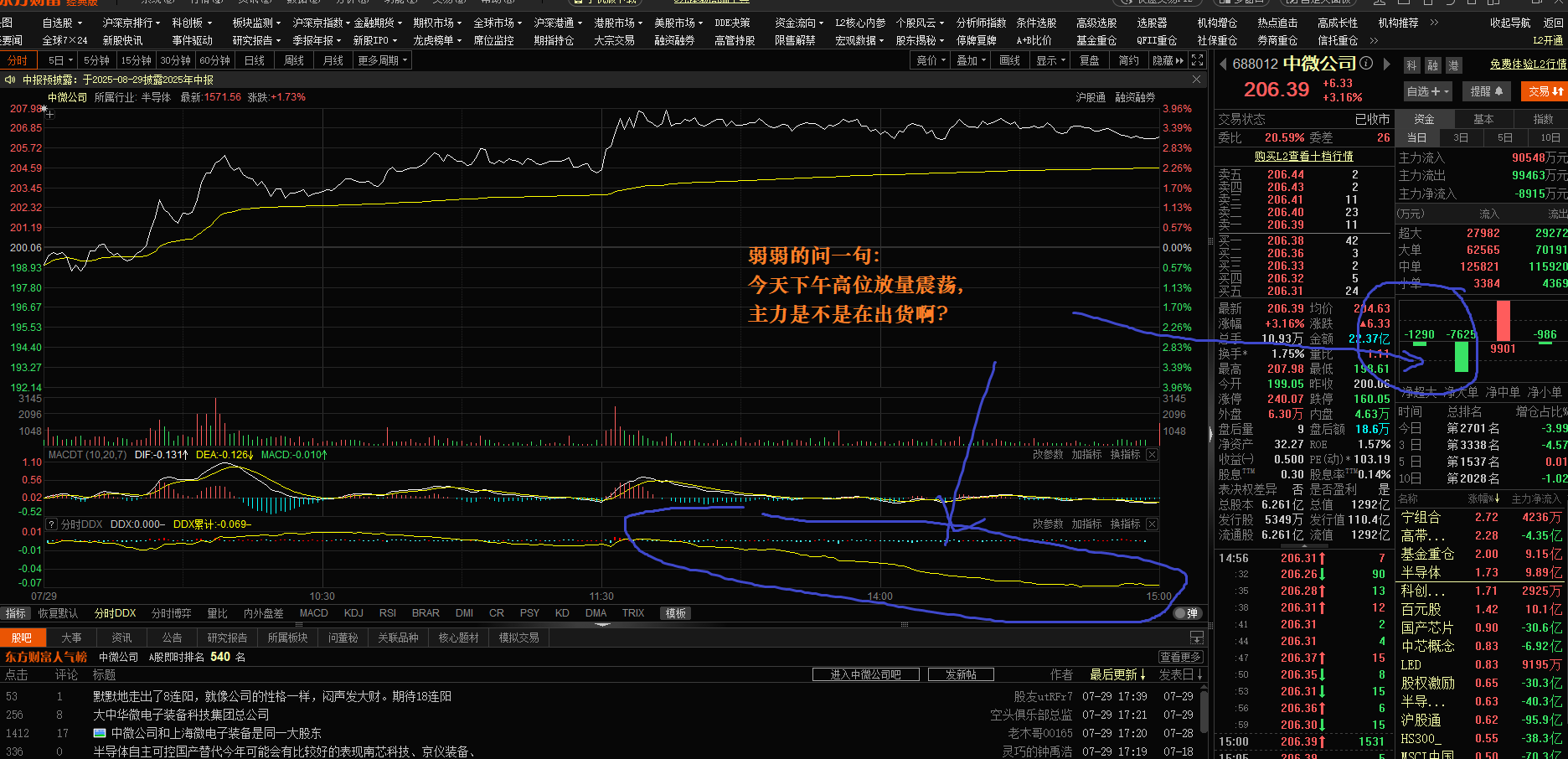Expand the 自选股 dropdown menu

[62, 23]
